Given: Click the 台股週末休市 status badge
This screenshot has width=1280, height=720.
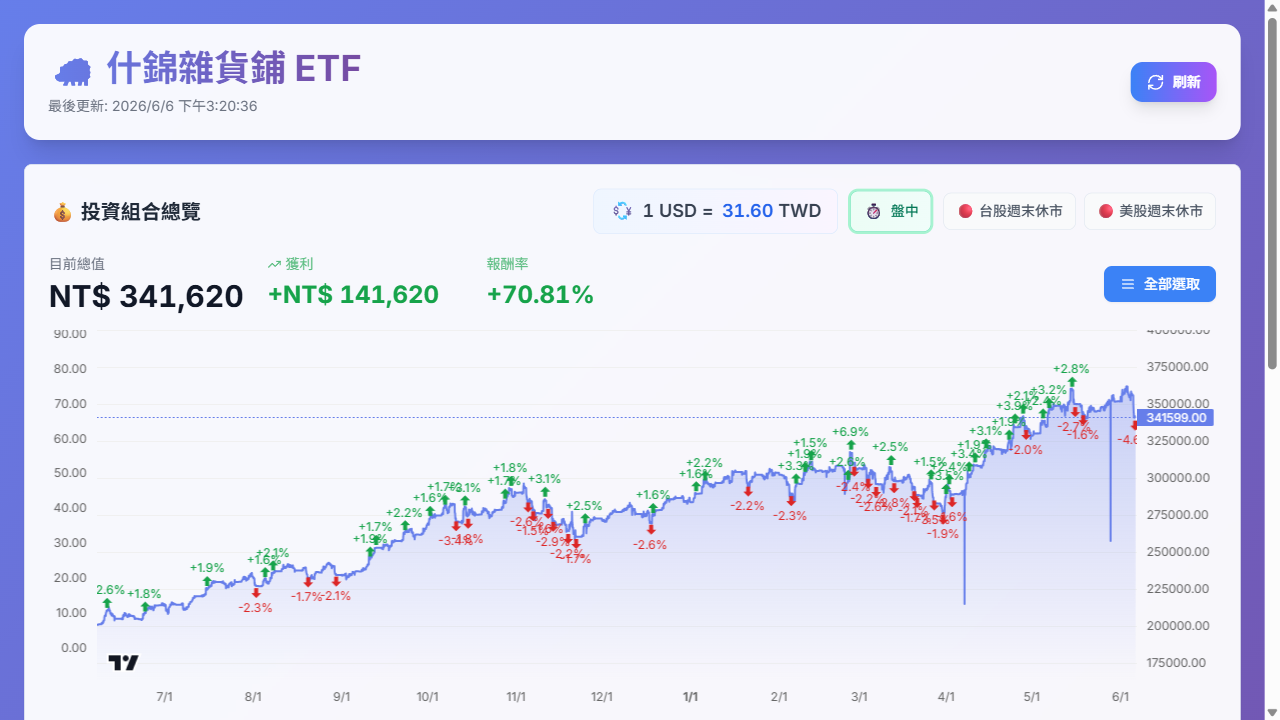Looking at the screenshot, I should coord(1009,211).
